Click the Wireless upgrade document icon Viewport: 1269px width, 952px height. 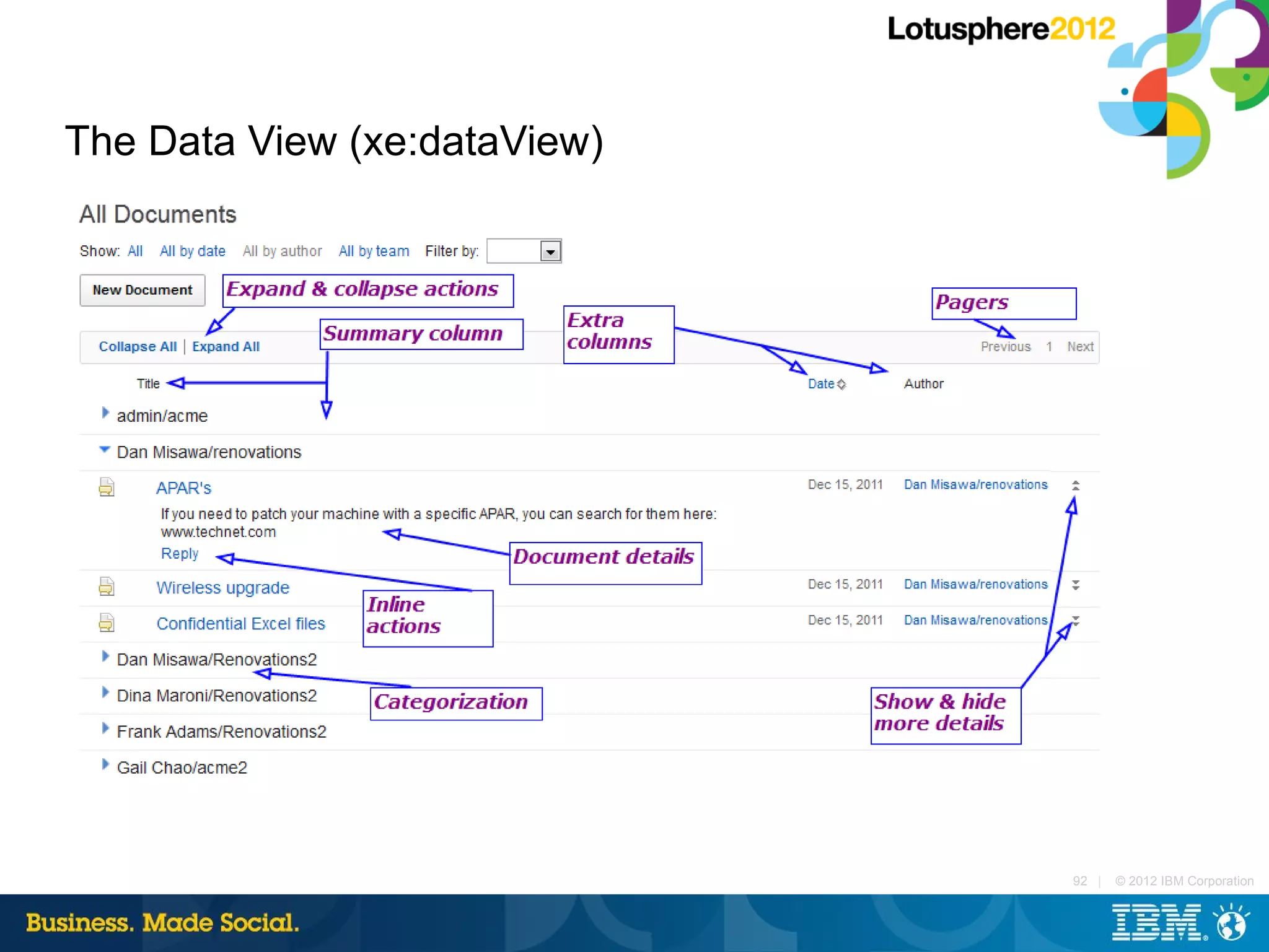tap(107, 586)
